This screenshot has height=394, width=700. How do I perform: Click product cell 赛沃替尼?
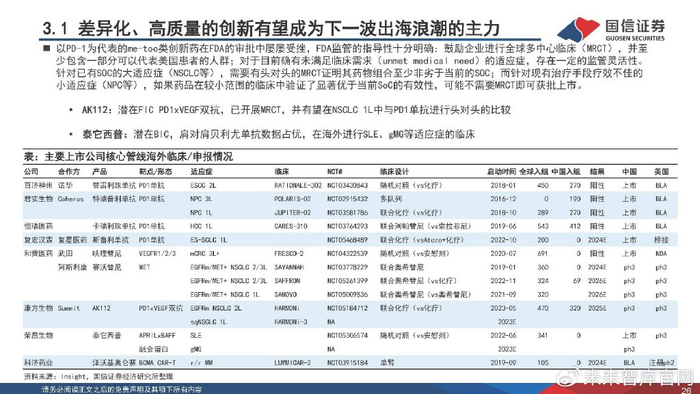107,267
